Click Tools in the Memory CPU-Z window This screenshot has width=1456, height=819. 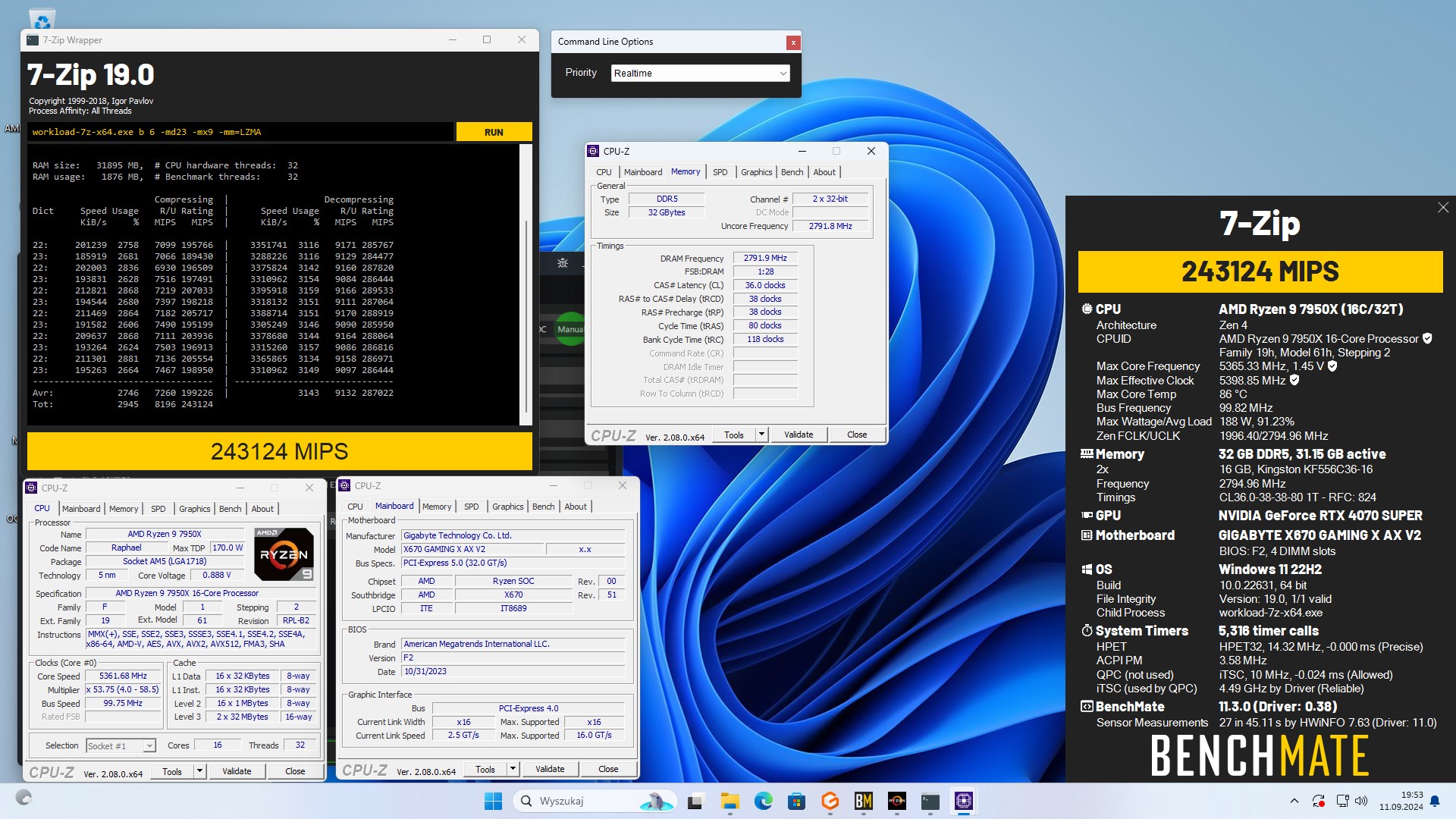734,435
